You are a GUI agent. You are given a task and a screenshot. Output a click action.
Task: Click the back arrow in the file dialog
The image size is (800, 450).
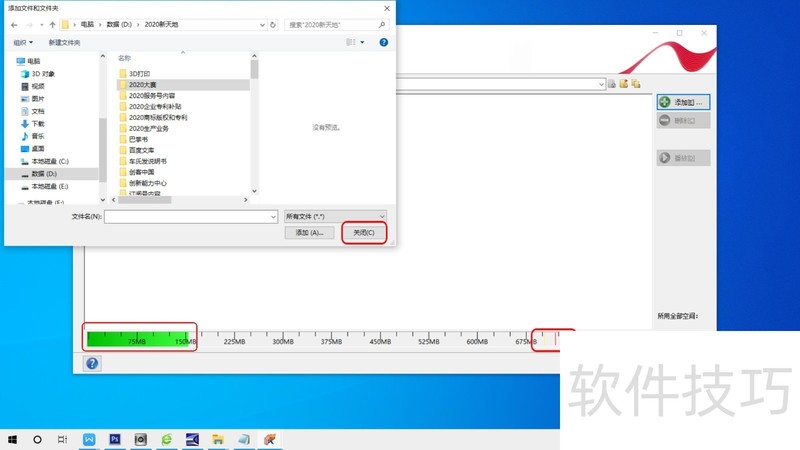click(x=14, y=24)
